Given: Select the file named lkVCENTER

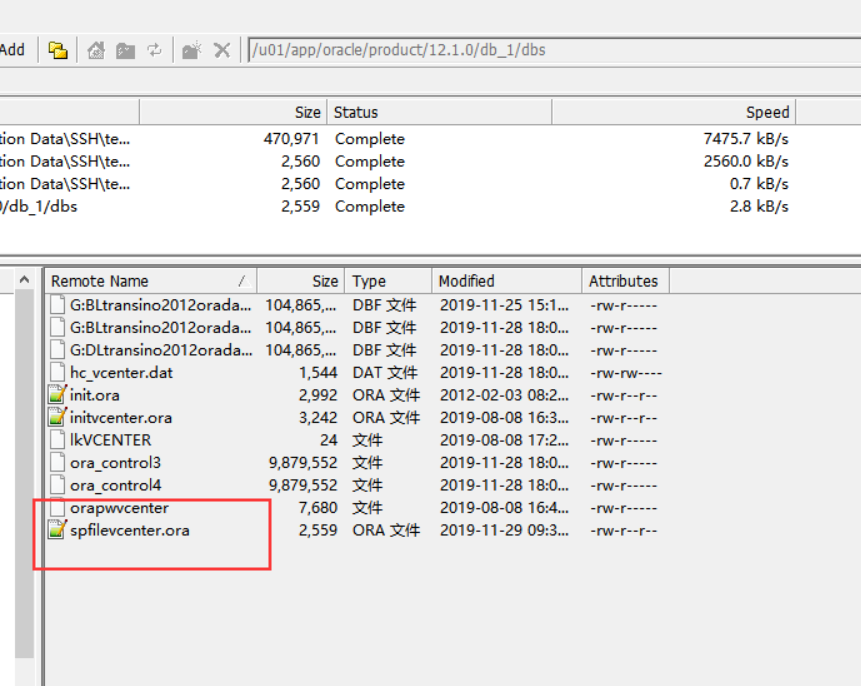Looking at the screenshot, I should 110,440.
